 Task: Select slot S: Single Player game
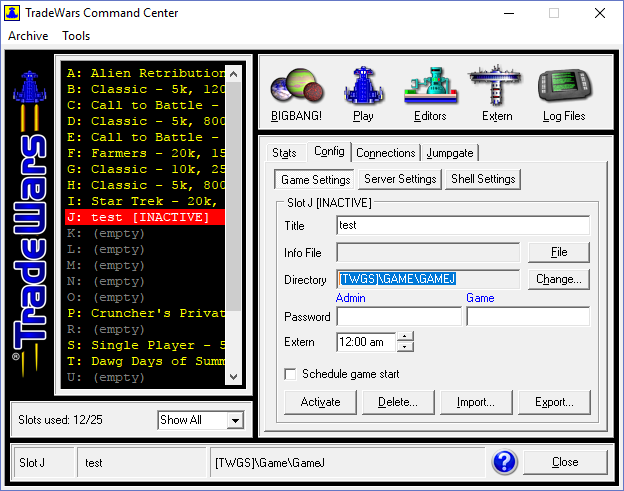[x=145, y=345]
